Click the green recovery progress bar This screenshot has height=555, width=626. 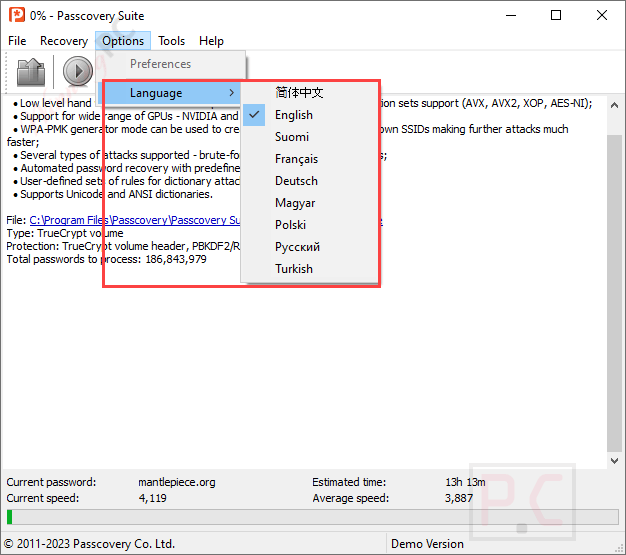pyautogui.click(x=313, y=517)
